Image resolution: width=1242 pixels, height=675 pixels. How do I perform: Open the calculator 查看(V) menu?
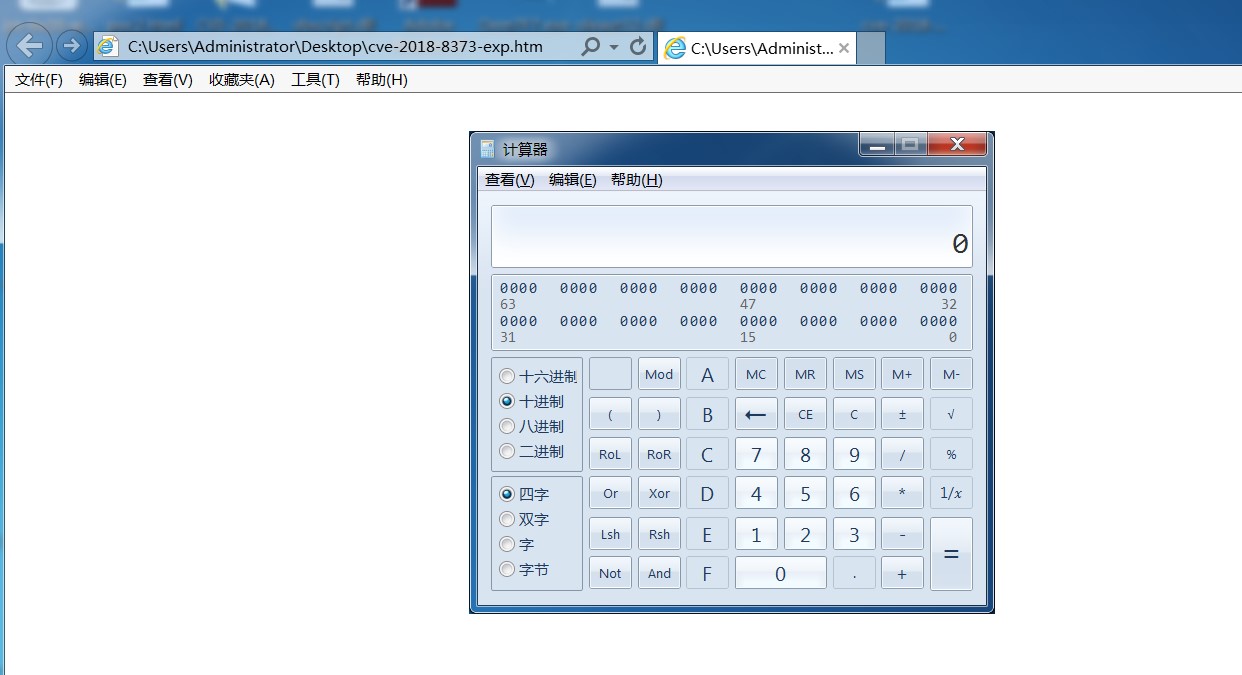point(509,180)
